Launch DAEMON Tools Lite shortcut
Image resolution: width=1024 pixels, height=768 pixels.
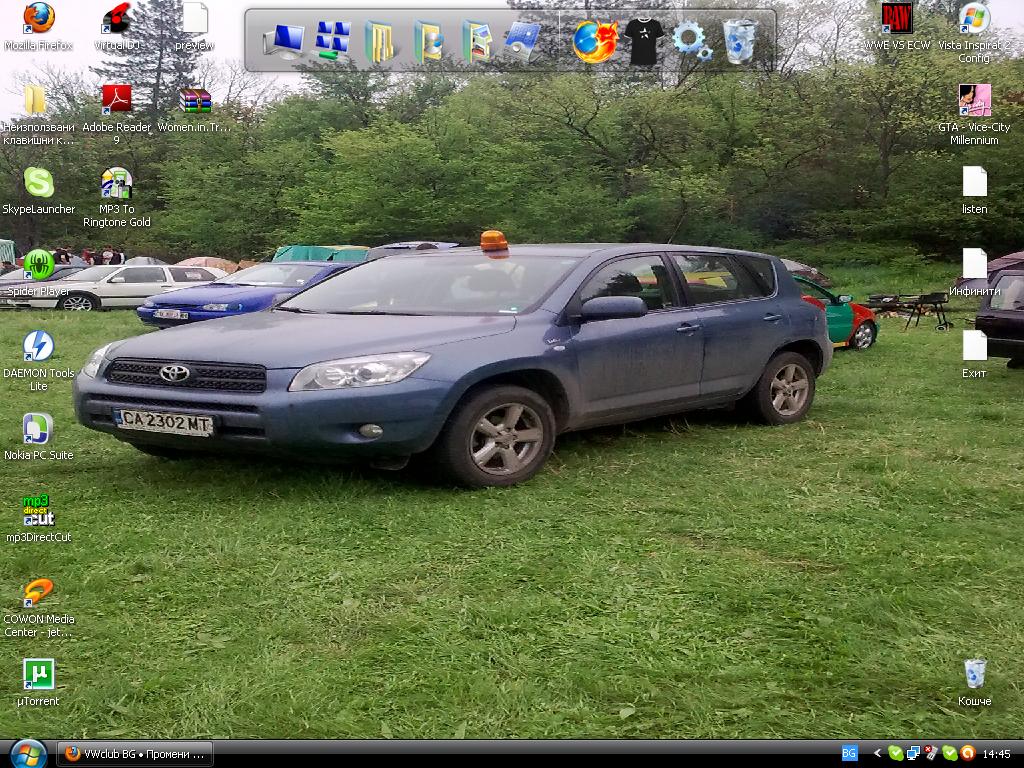(38, 347)
